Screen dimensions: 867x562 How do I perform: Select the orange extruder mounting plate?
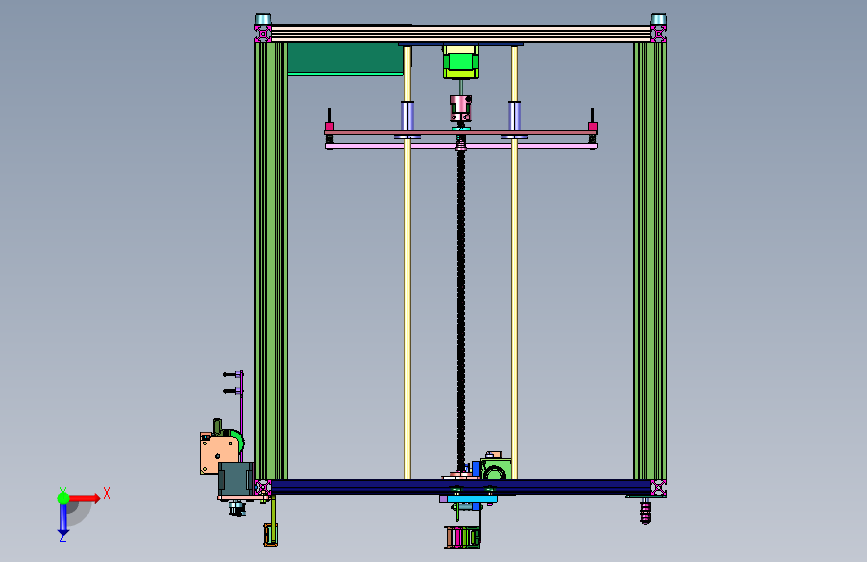[217, 454]
